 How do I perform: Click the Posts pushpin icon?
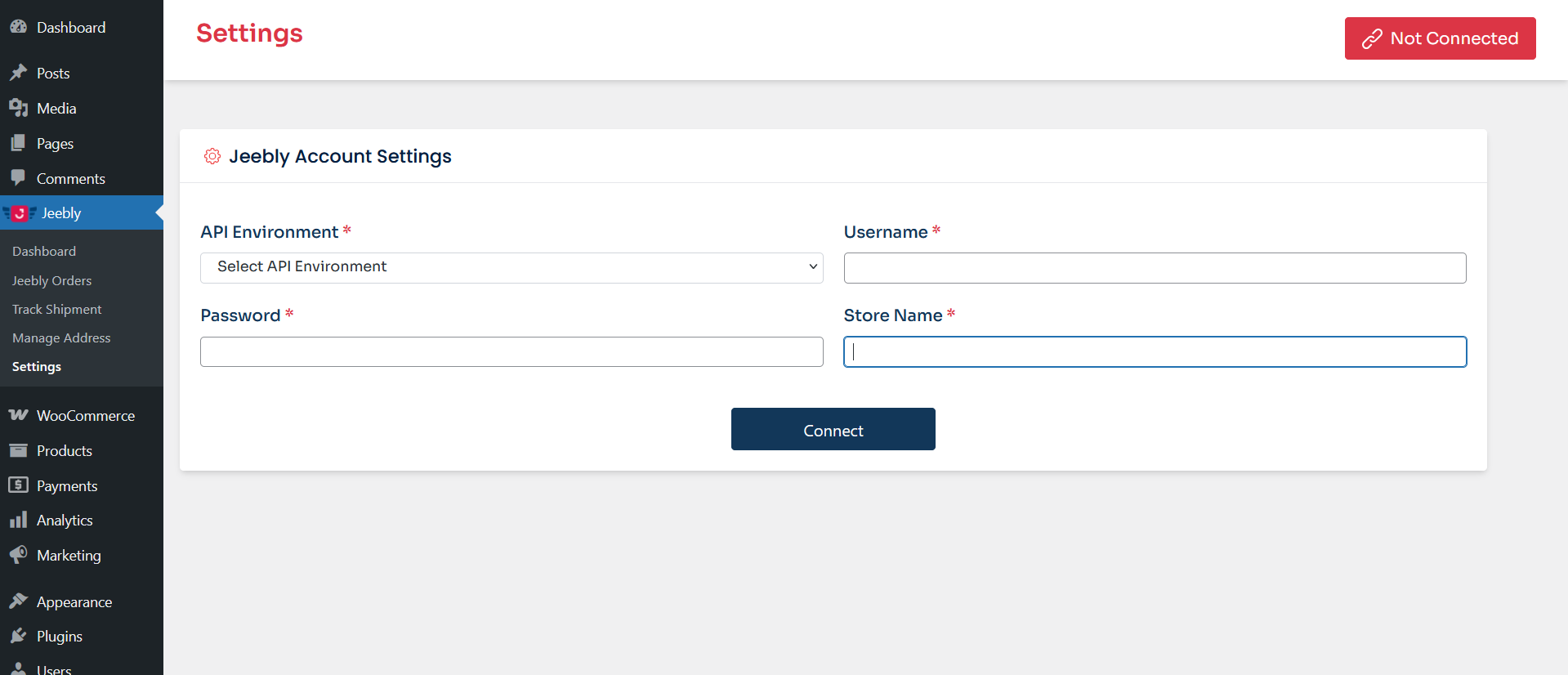tap(18, 73)
